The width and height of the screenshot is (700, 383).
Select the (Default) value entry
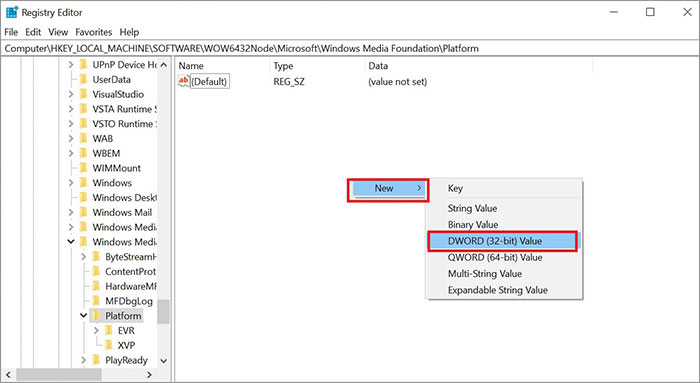click(209, 82)
